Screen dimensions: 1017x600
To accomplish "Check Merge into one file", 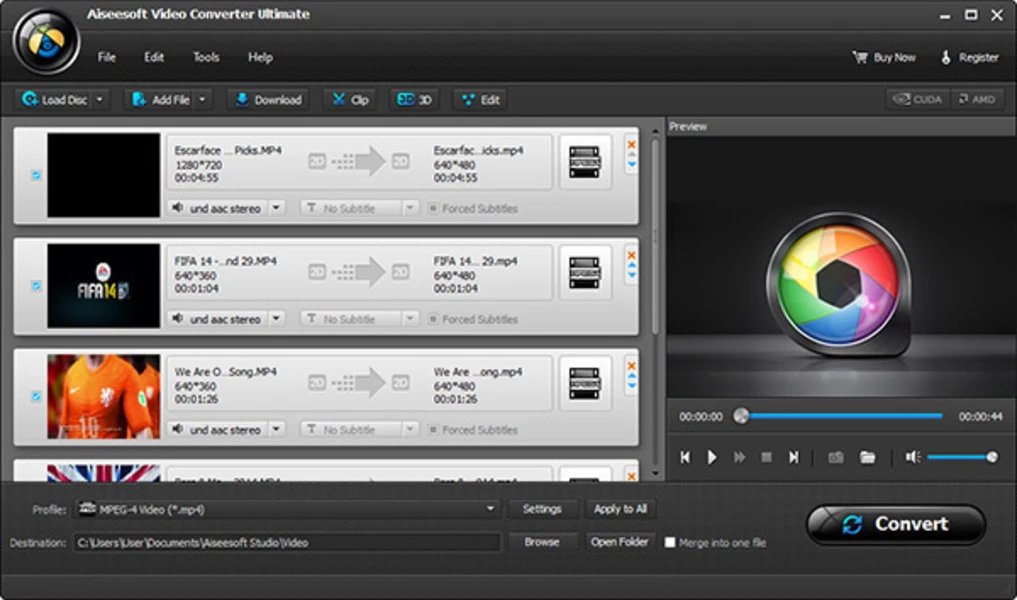I will point(670,542).
